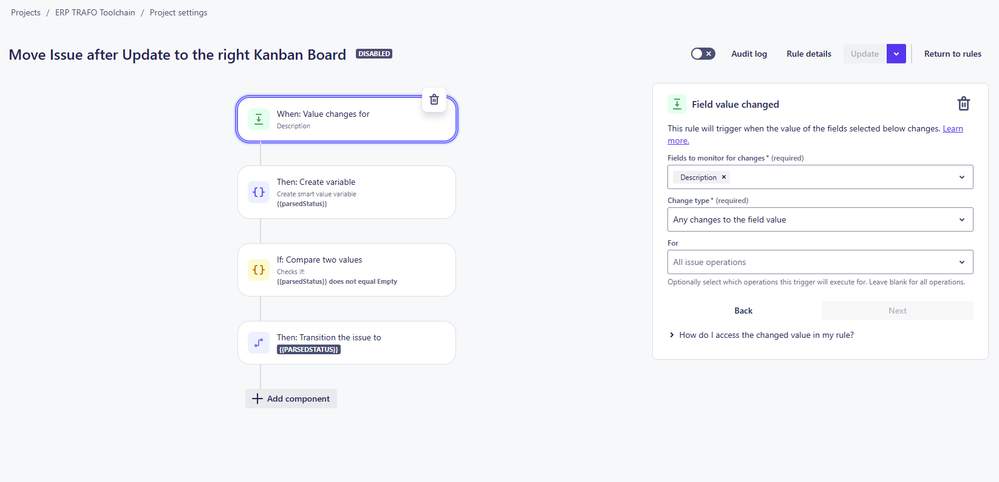Click the Create variable braces icon
The image size is (999, 482).
point(258,192)
